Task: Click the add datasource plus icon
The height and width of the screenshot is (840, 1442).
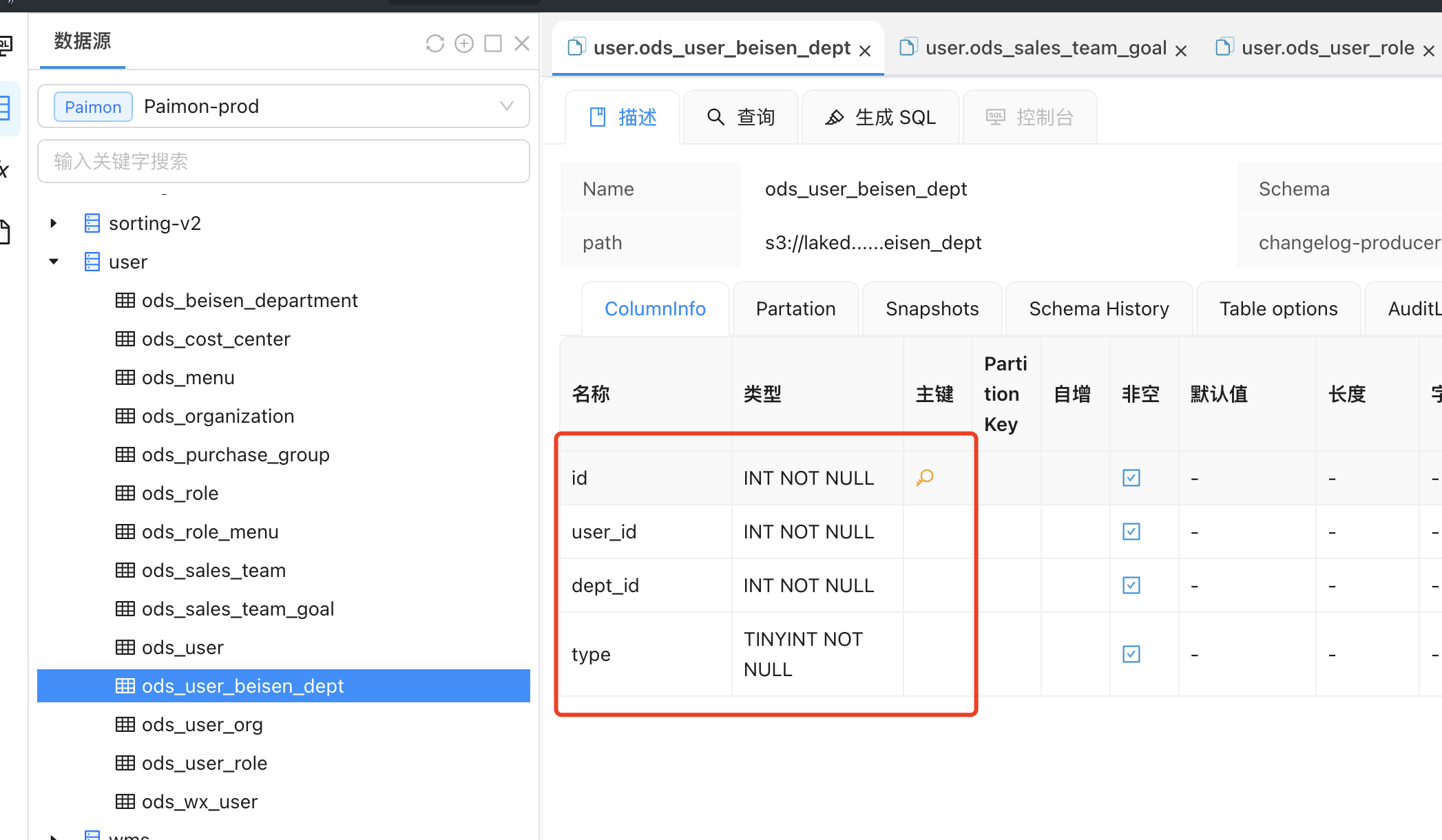Action: [464, 44]
